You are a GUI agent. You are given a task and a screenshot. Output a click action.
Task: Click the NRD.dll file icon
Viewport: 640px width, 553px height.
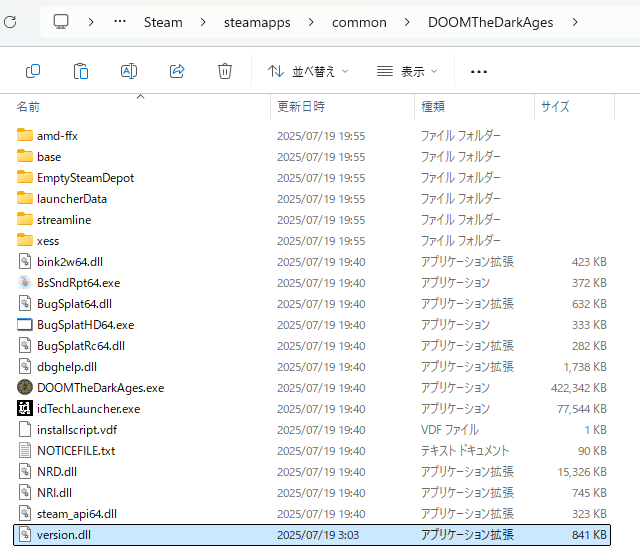click(25, 471)
